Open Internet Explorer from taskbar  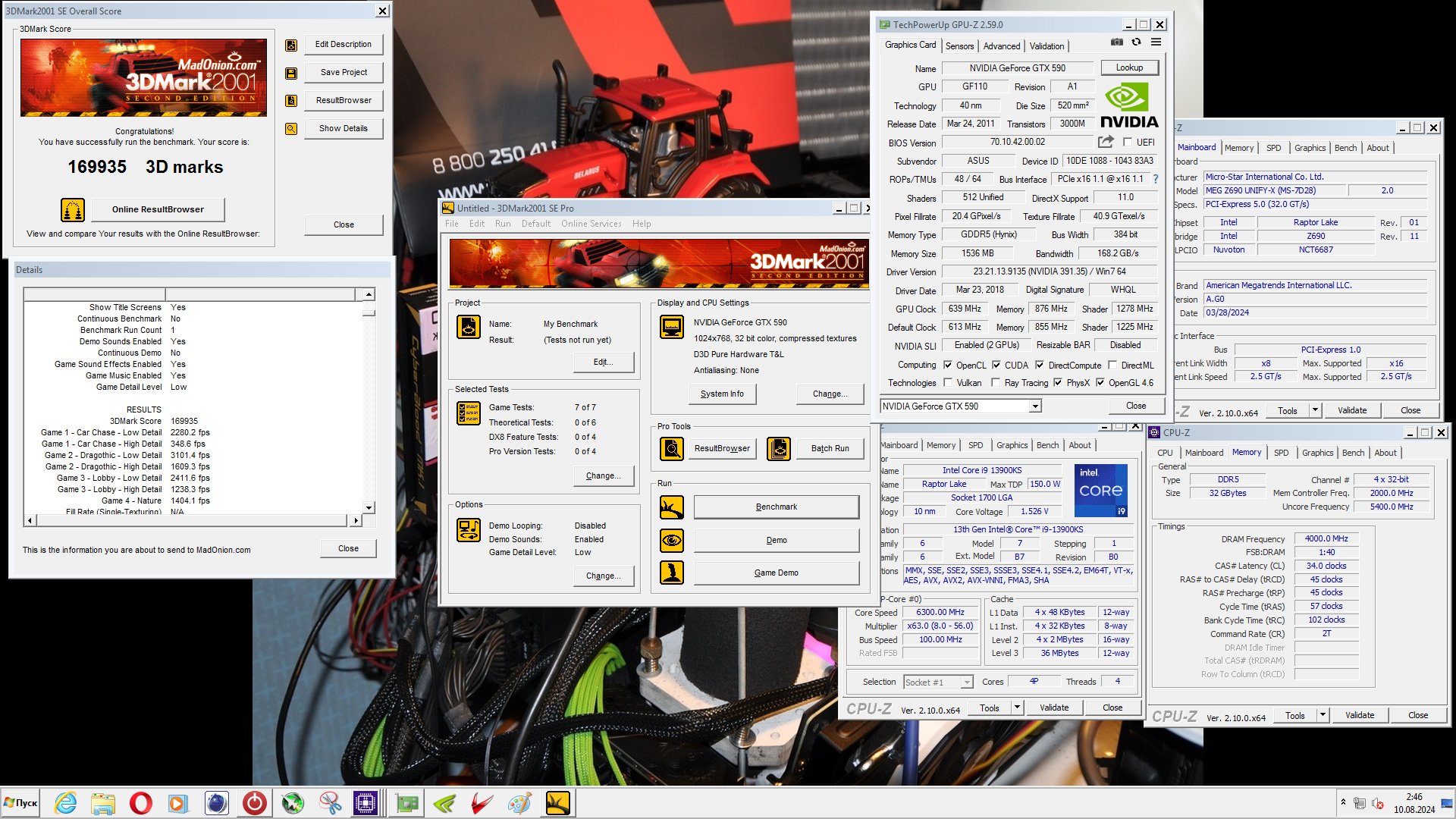pyautogui.click(x=65, y=803)
